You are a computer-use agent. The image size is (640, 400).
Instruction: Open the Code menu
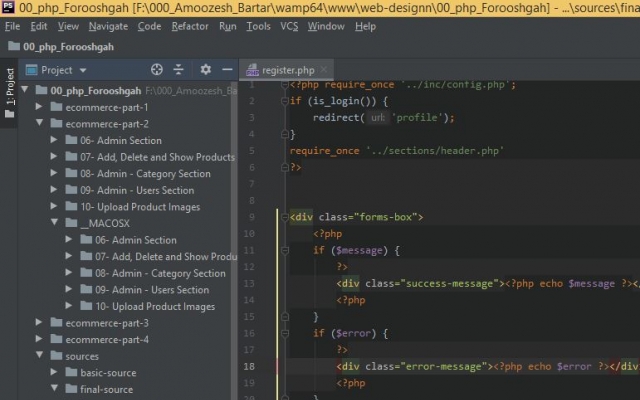[149, 27]
